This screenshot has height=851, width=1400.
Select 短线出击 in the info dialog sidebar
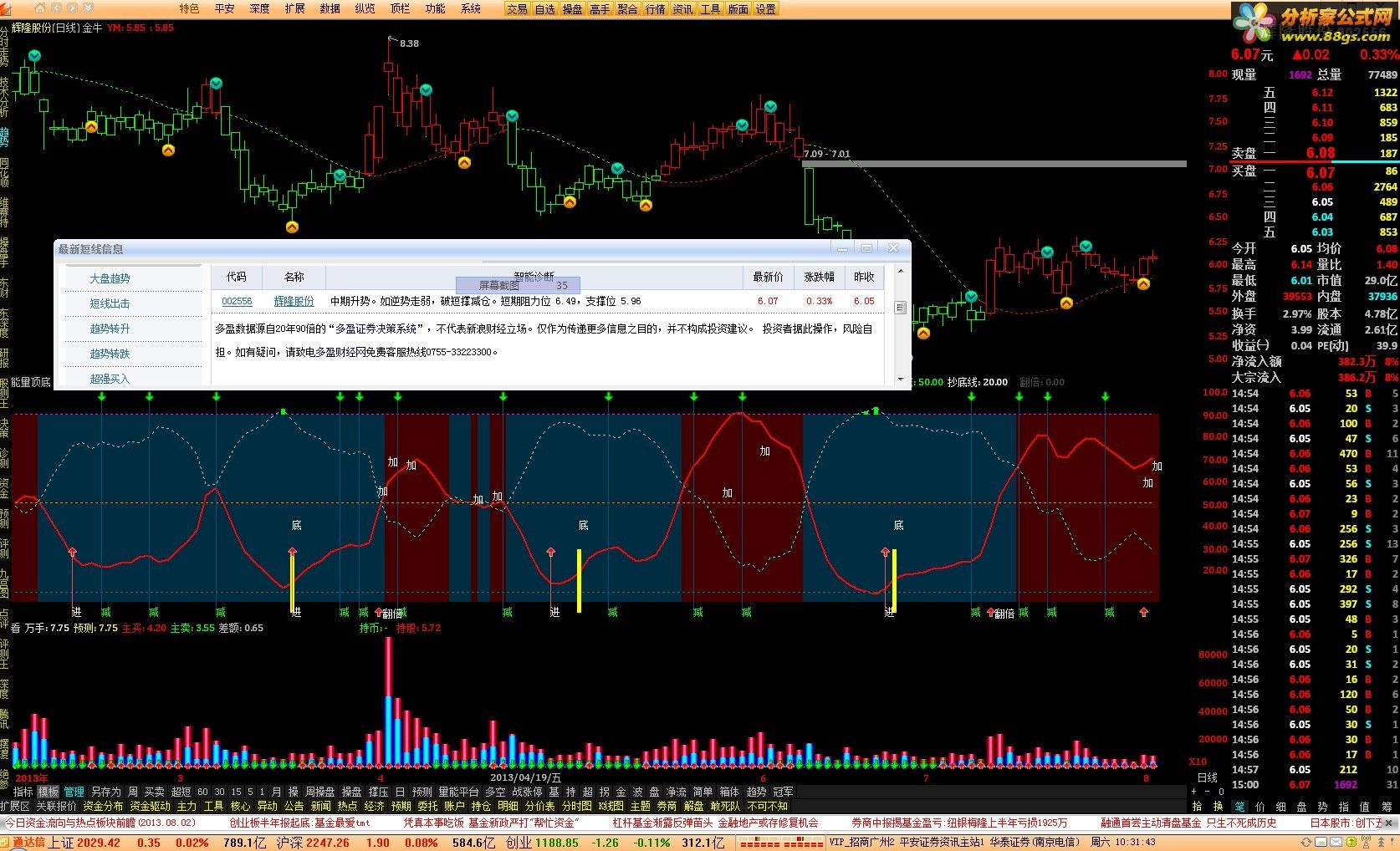110,303
